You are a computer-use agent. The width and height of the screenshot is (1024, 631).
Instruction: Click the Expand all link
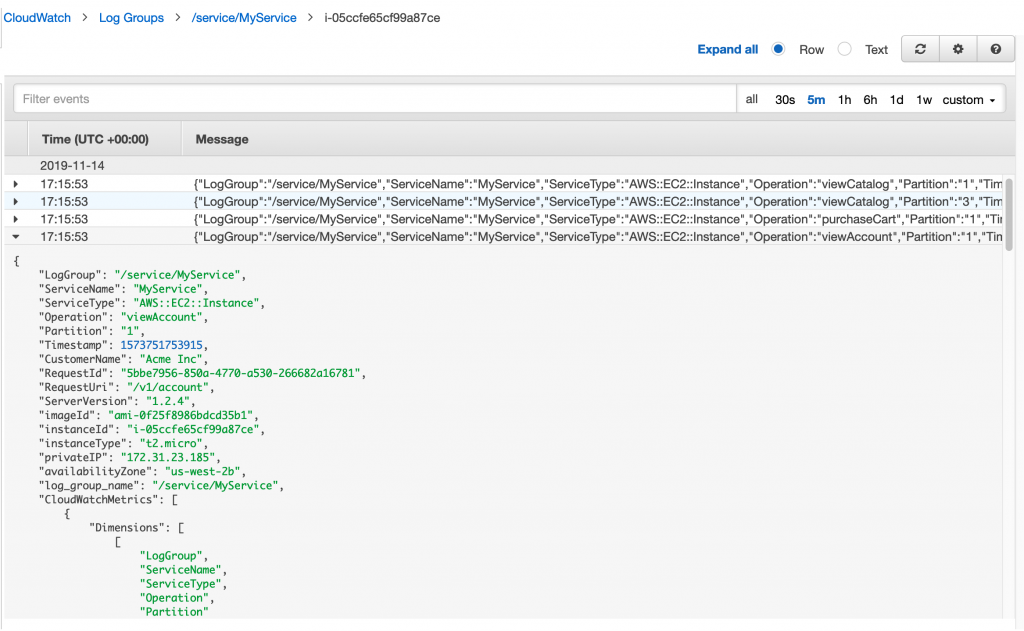(727, 49)
